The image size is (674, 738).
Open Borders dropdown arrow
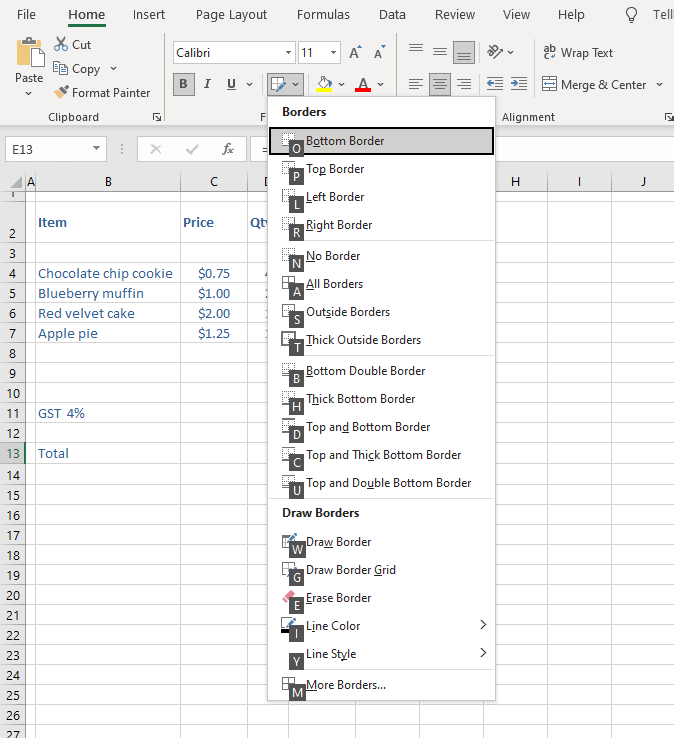coord(295,85)
